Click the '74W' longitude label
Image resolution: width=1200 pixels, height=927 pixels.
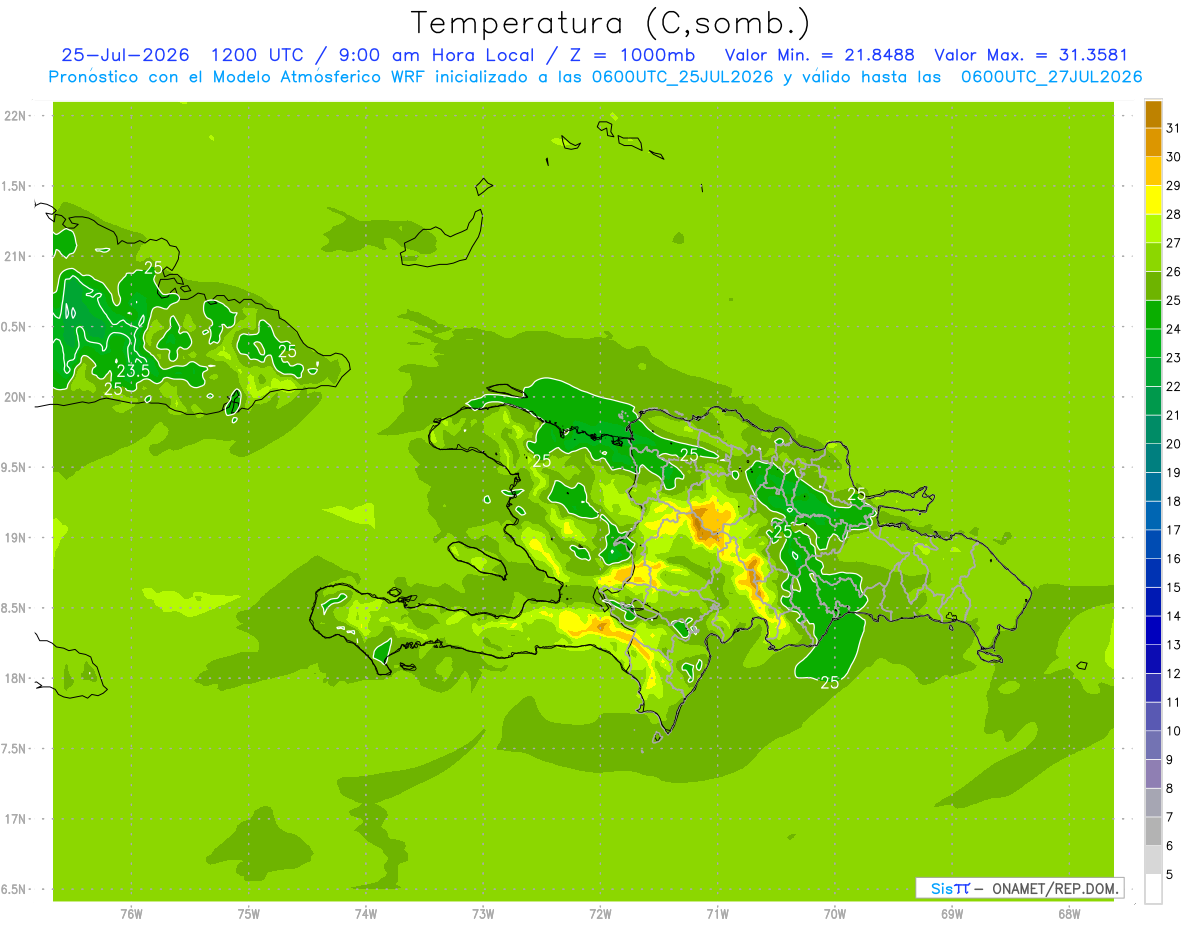pos(366,915)
